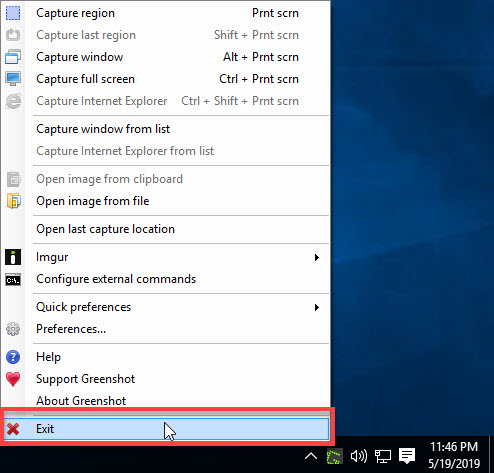Click the command prompt icon
Viewport: 494px width, 473px height.
(x=13, y=280)
